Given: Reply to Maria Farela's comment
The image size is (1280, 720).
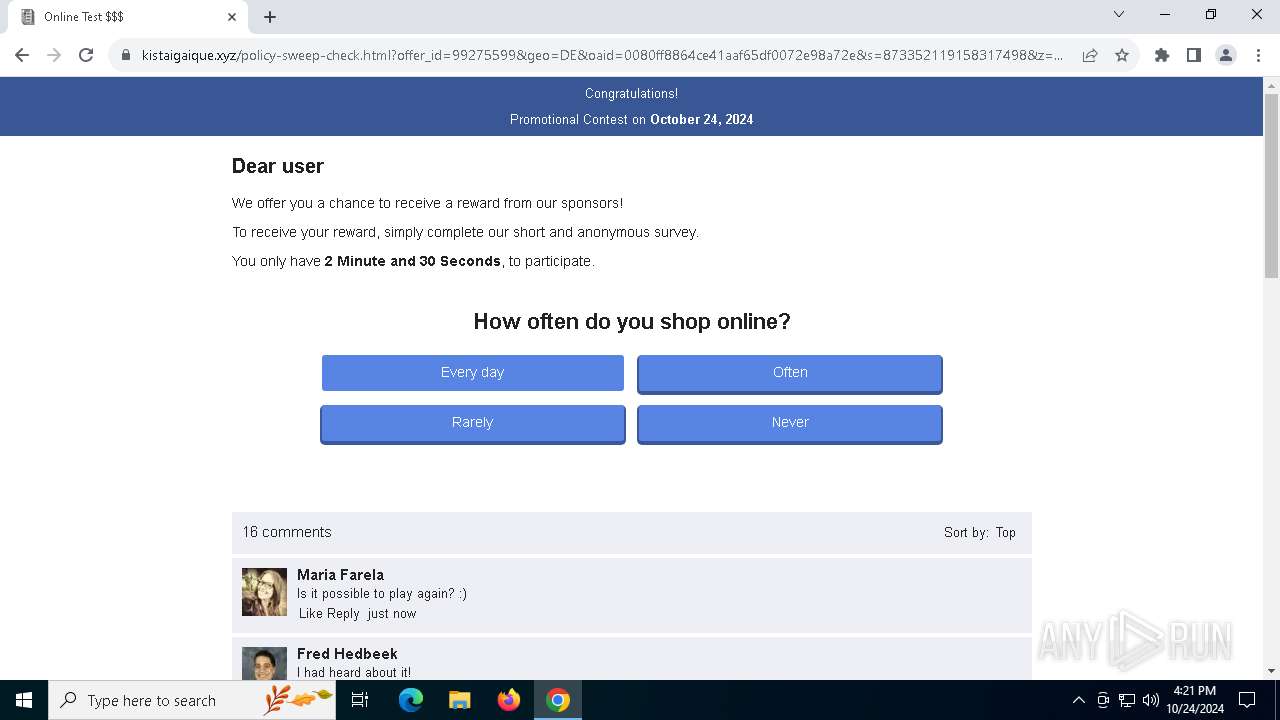Looking at the screenshot, I should tap(343, 614).
